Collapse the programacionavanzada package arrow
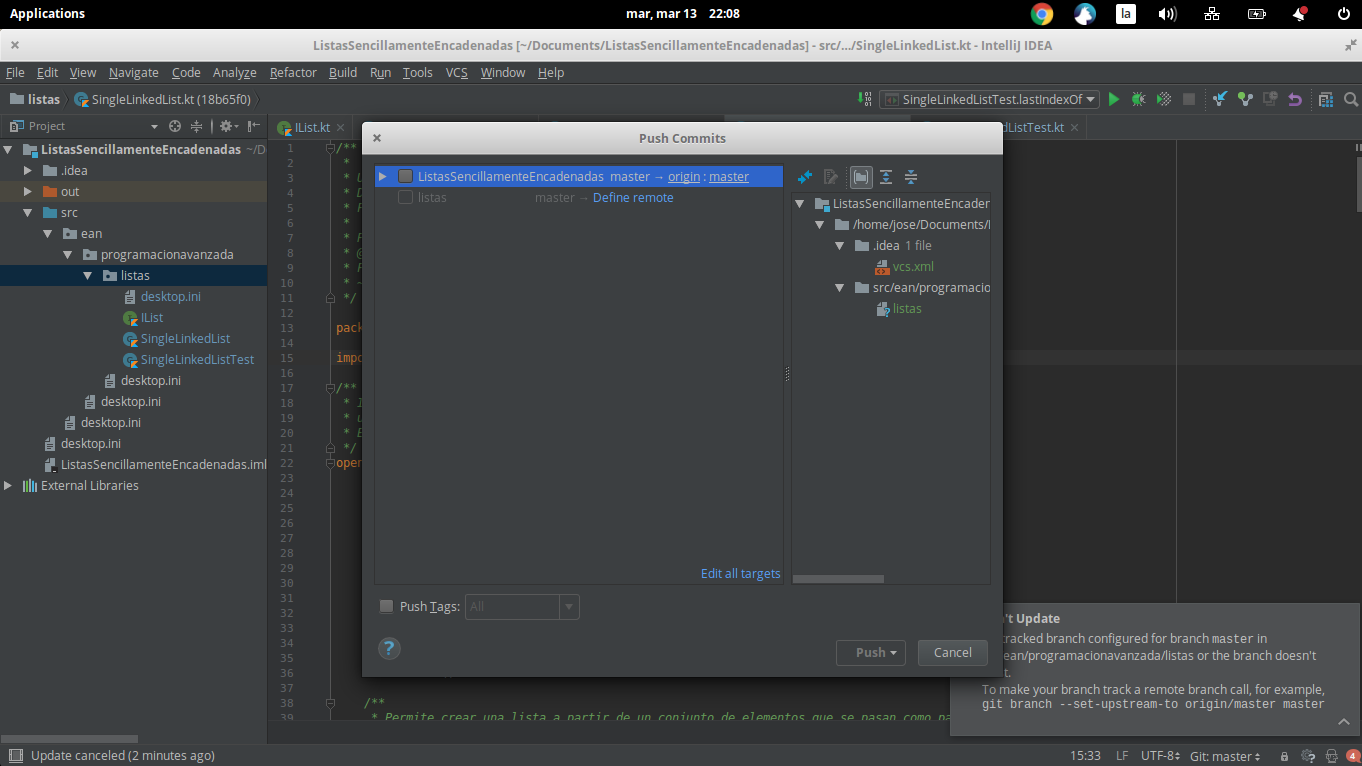 [68, 254]
